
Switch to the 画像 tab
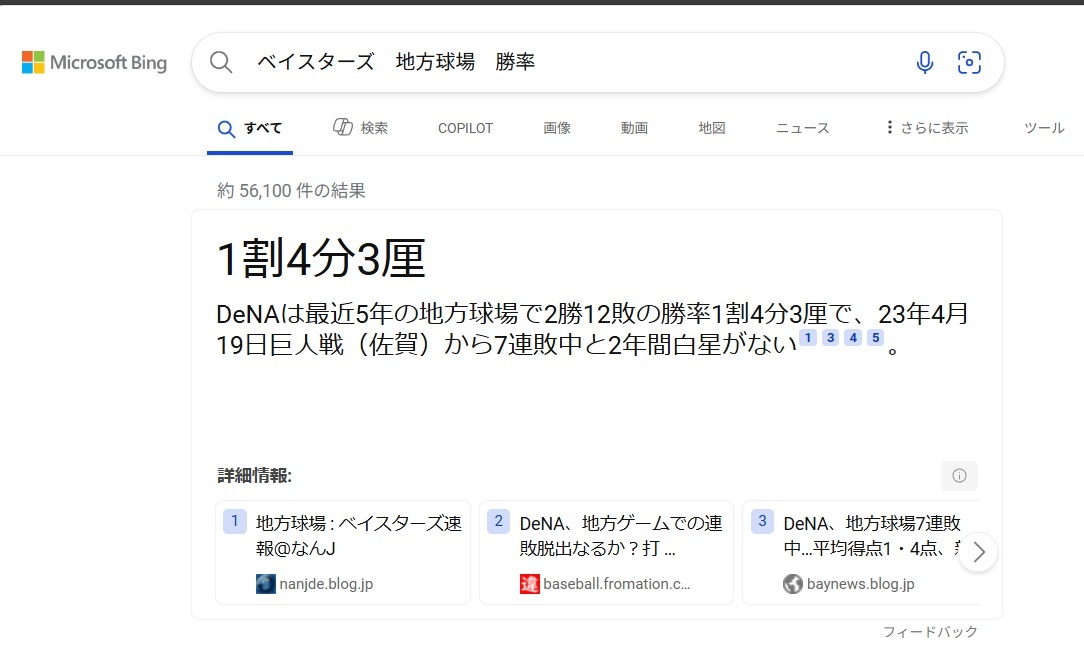(557, 128)
